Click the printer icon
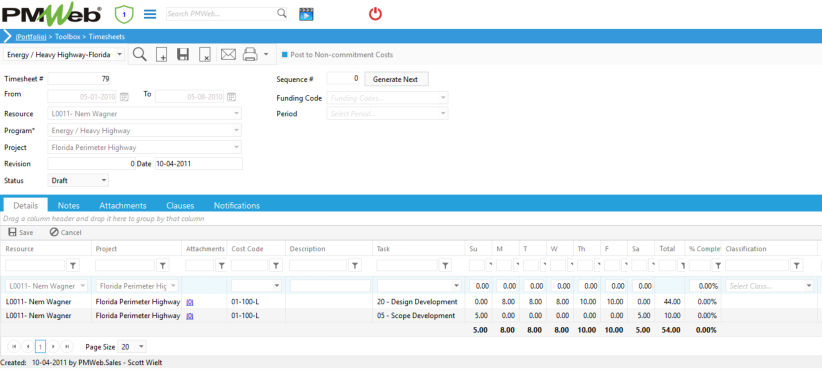Viewport: 822px width, 388px height. pos(251,55)
